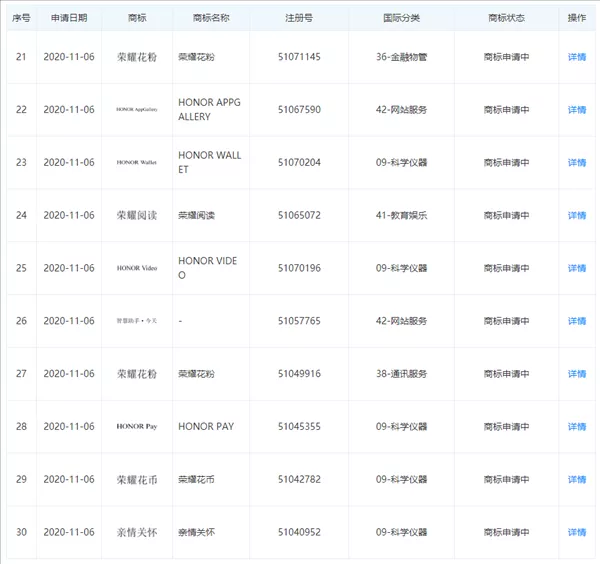Viewport: 600px width, 564px height.
Task: Click serial number 30
Action: point(21,532)
